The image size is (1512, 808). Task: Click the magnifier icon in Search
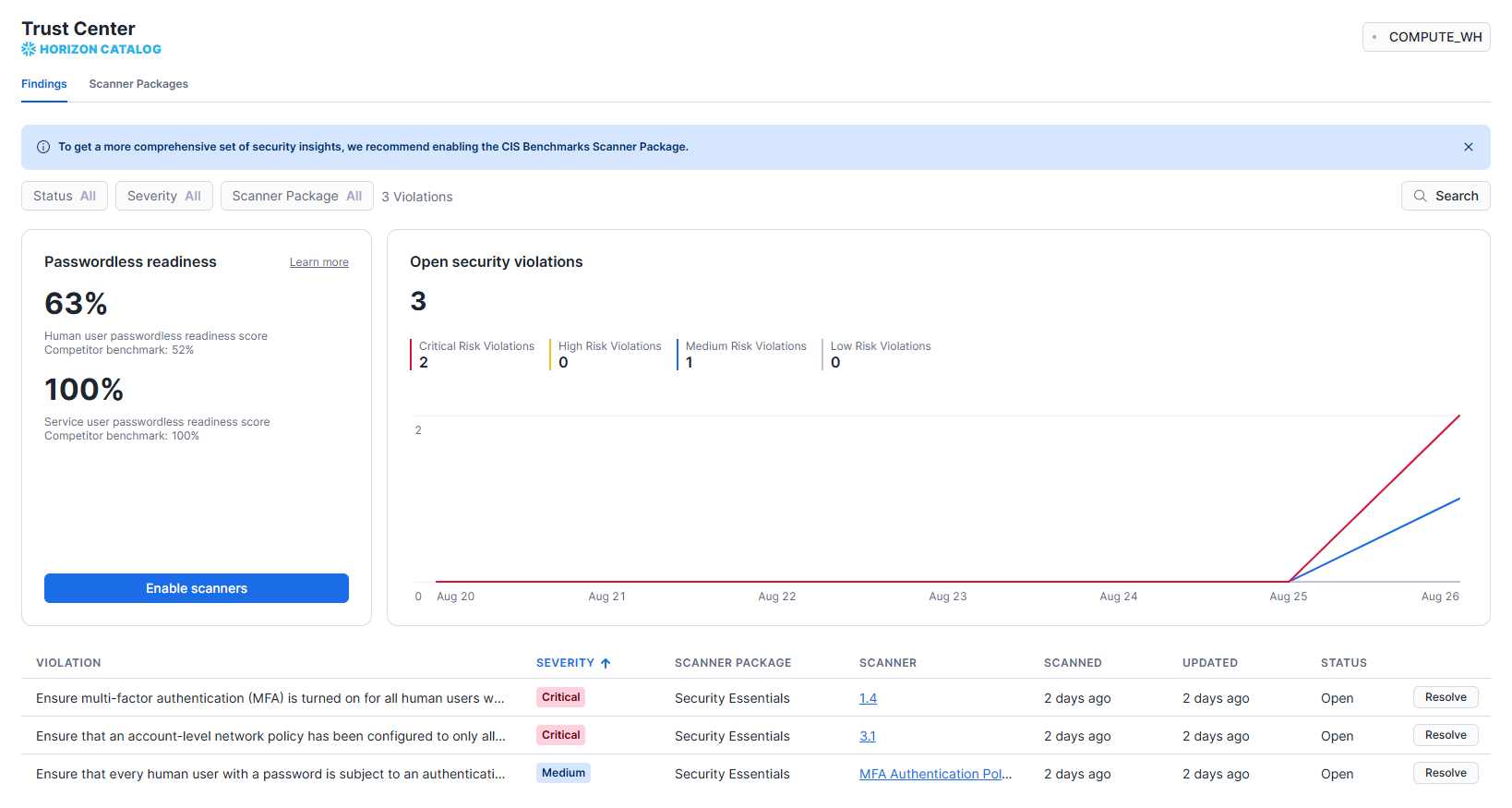point(1420,196)
